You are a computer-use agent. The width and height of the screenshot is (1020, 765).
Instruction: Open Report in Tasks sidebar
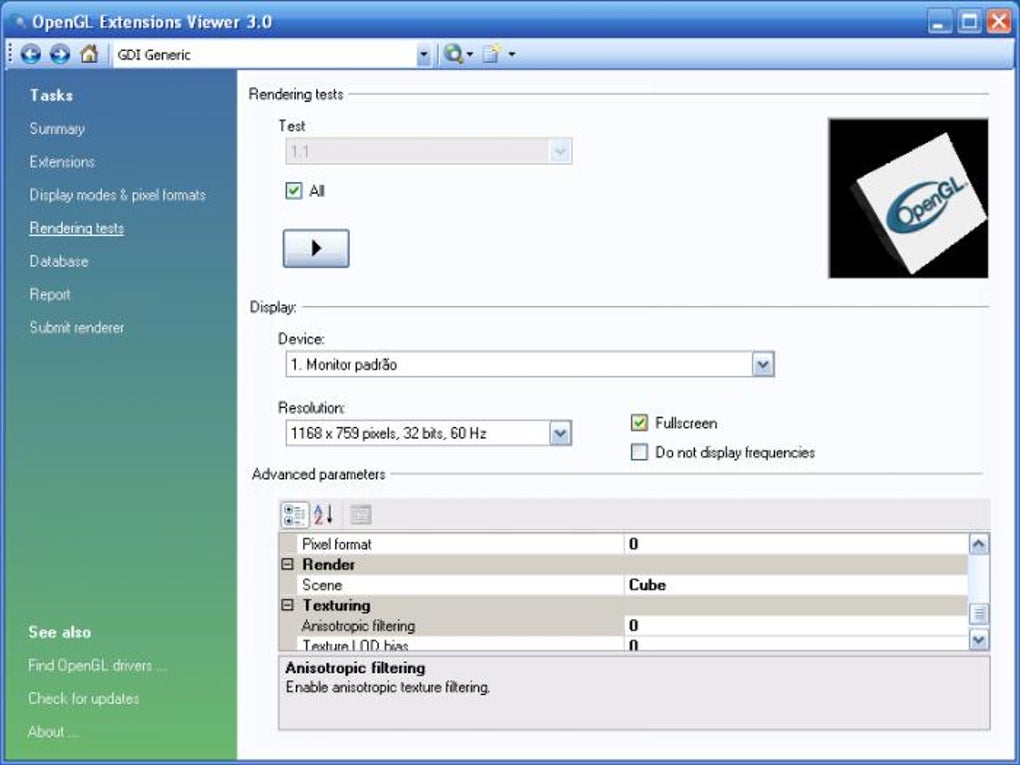pyautogui.click(x=49, y=295)
